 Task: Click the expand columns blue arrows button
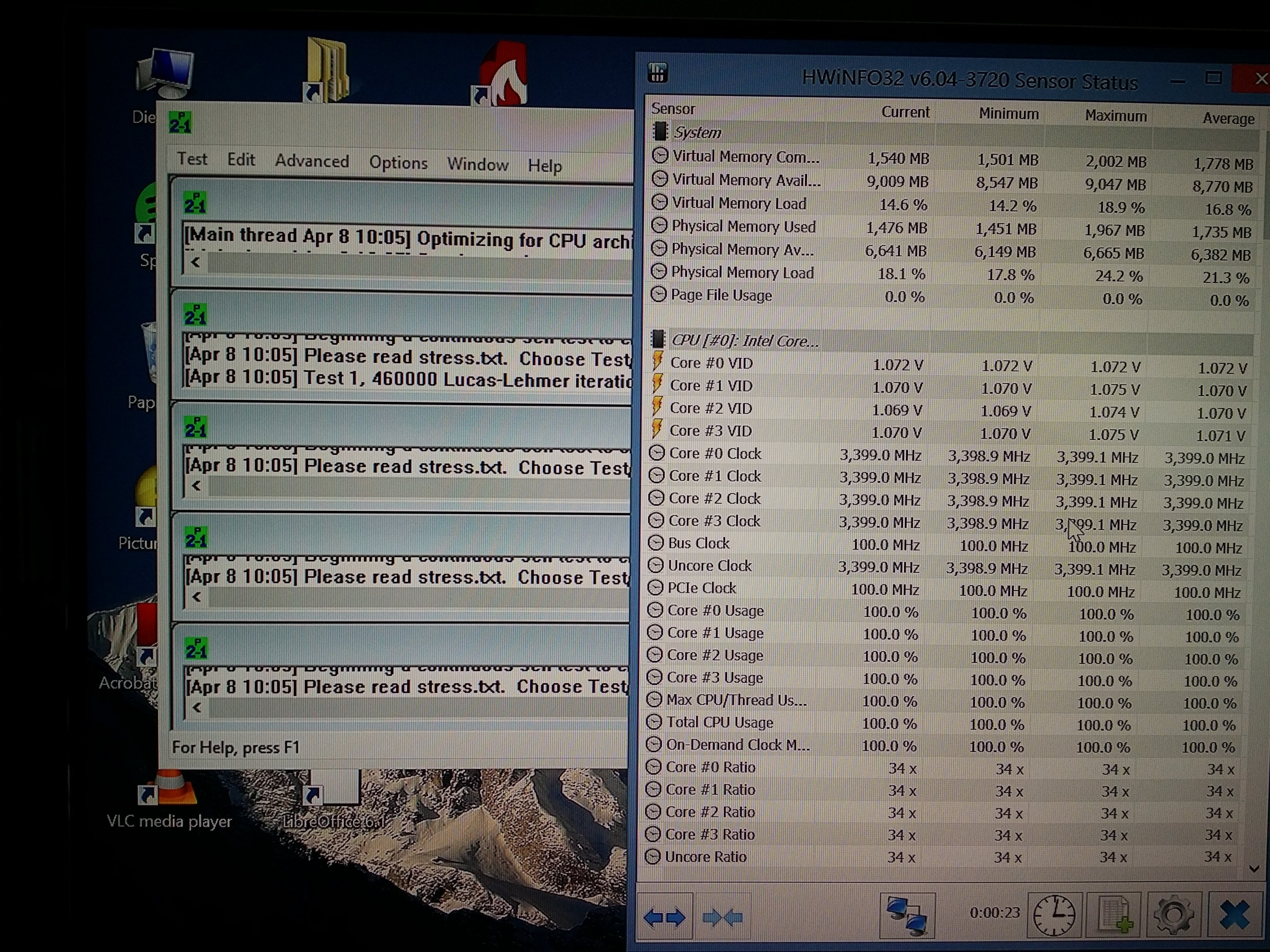(664, 917)
